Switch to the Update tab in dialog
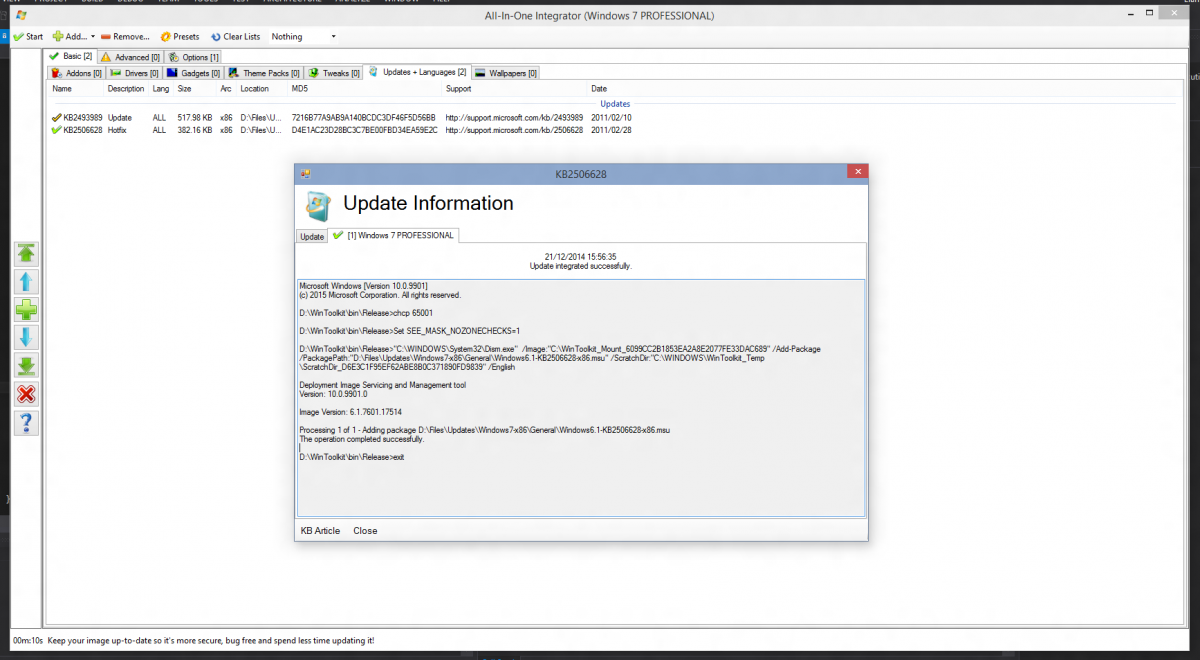Viewport: 1200px width, 660px height. 312,237
